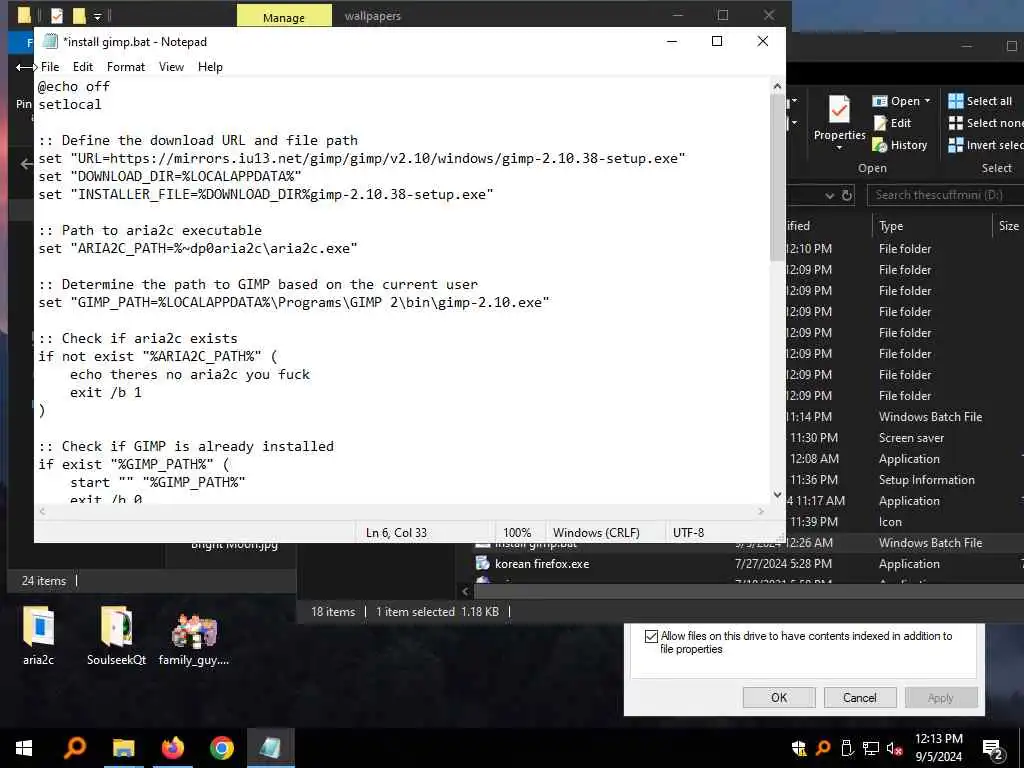Click the Ln 6, Col 33 status entry

[396, 533]
